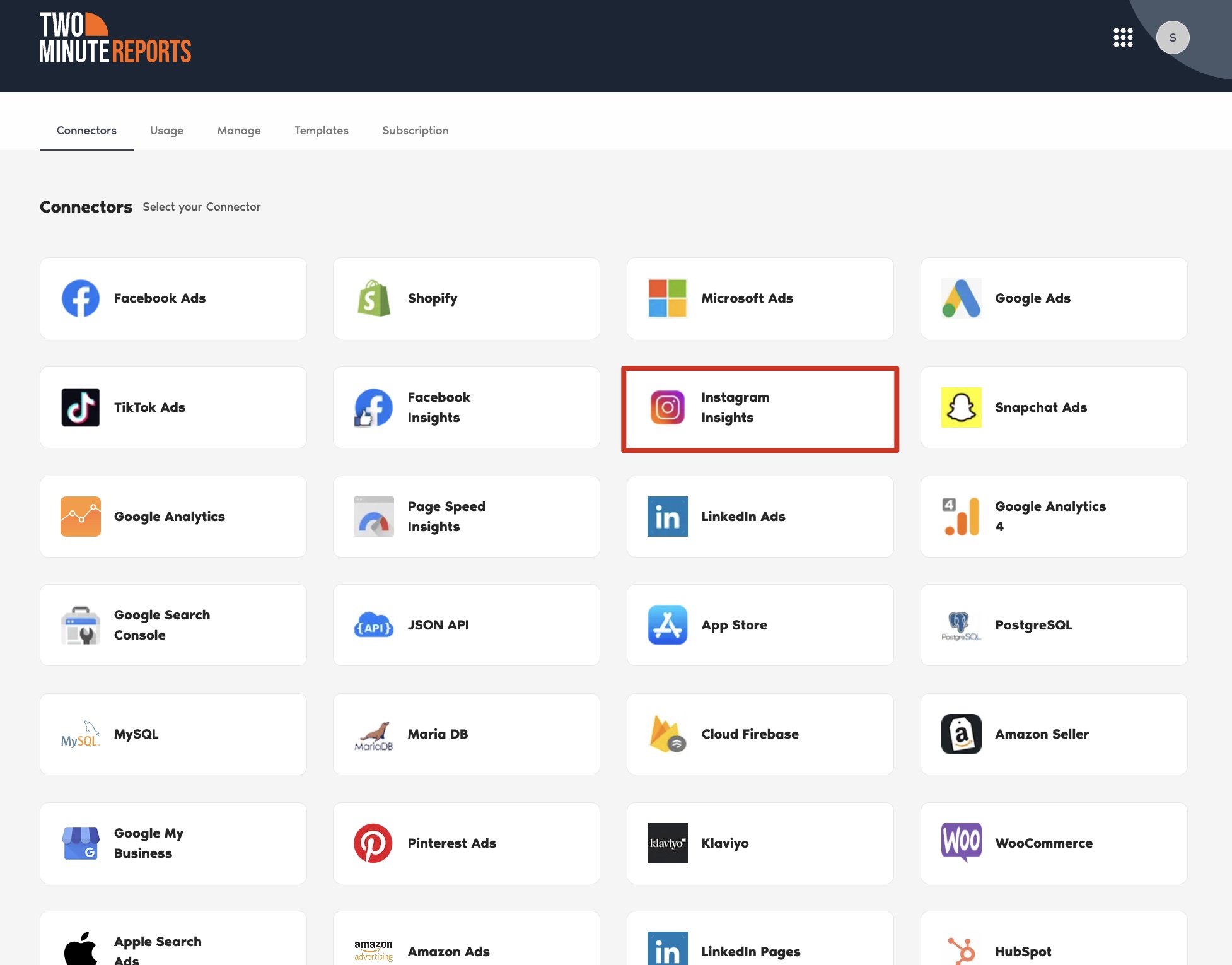1232x965 pixels.
Task: Click the MariaDB seal logo
Action: pyautogui.click(x=374, y=735)
